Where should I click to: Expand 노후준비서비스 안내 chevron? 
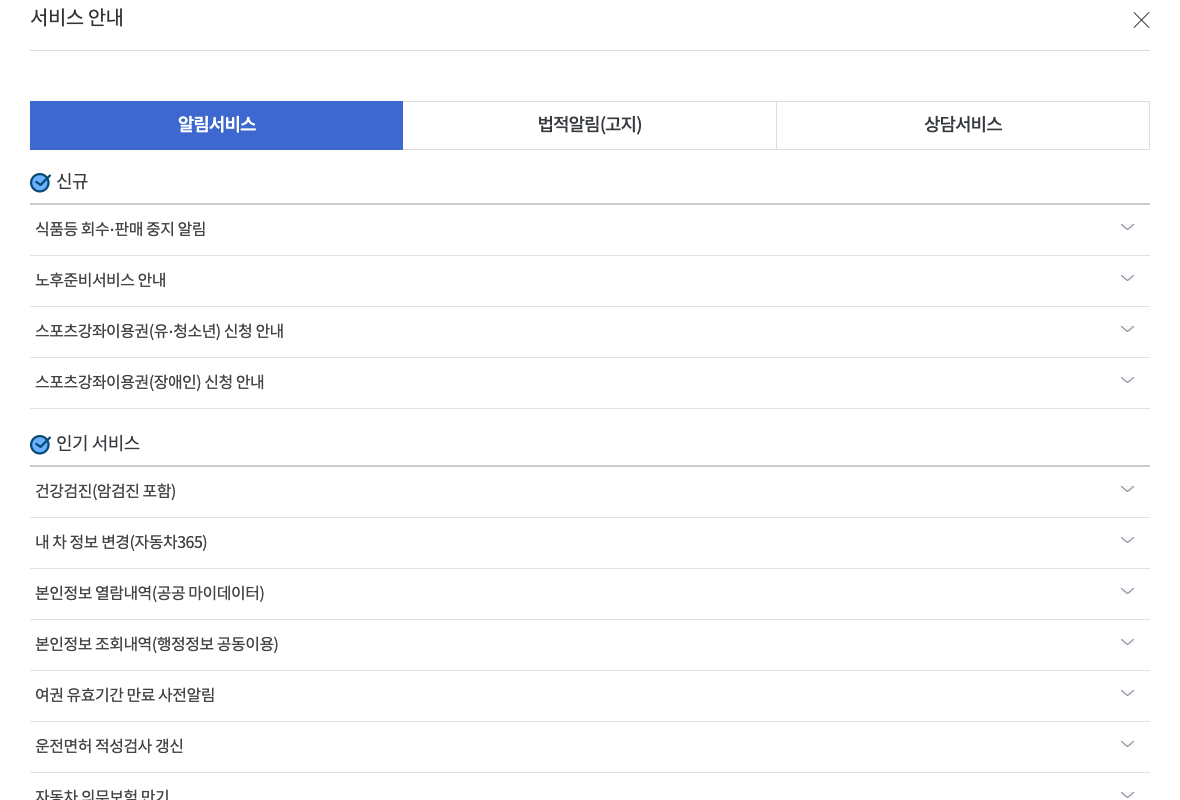[1127, 278]
